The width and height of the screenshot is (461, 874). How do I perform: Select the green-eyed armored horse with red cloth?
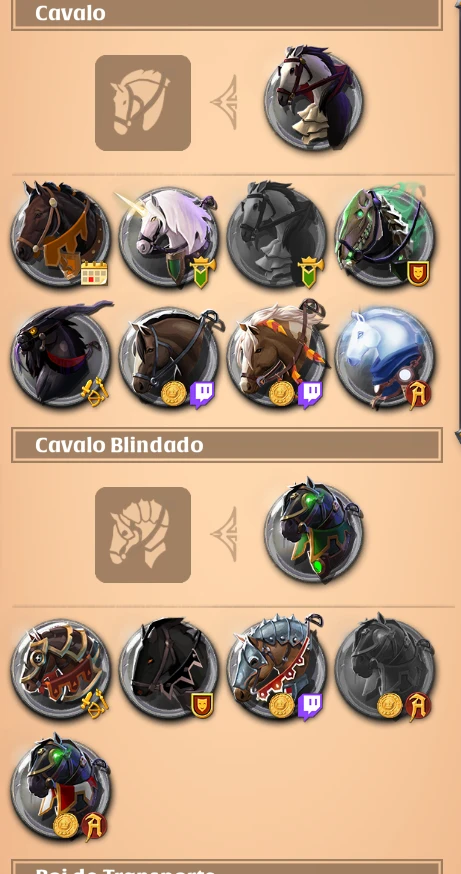click(60, 788)
